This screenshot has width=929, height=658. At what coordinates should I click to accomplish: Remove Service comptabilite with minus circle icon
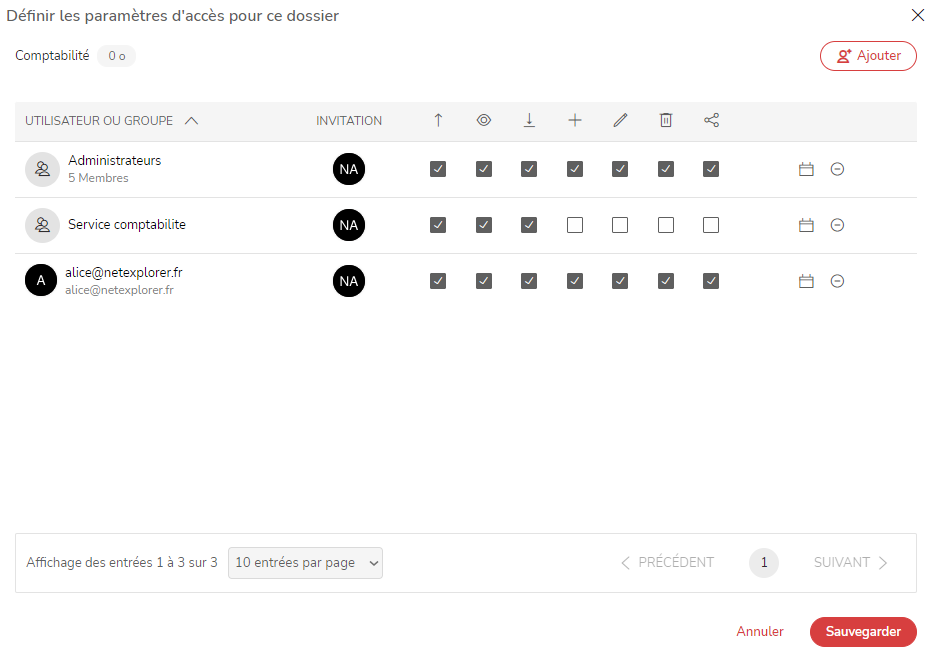click(x=837, y=225)
